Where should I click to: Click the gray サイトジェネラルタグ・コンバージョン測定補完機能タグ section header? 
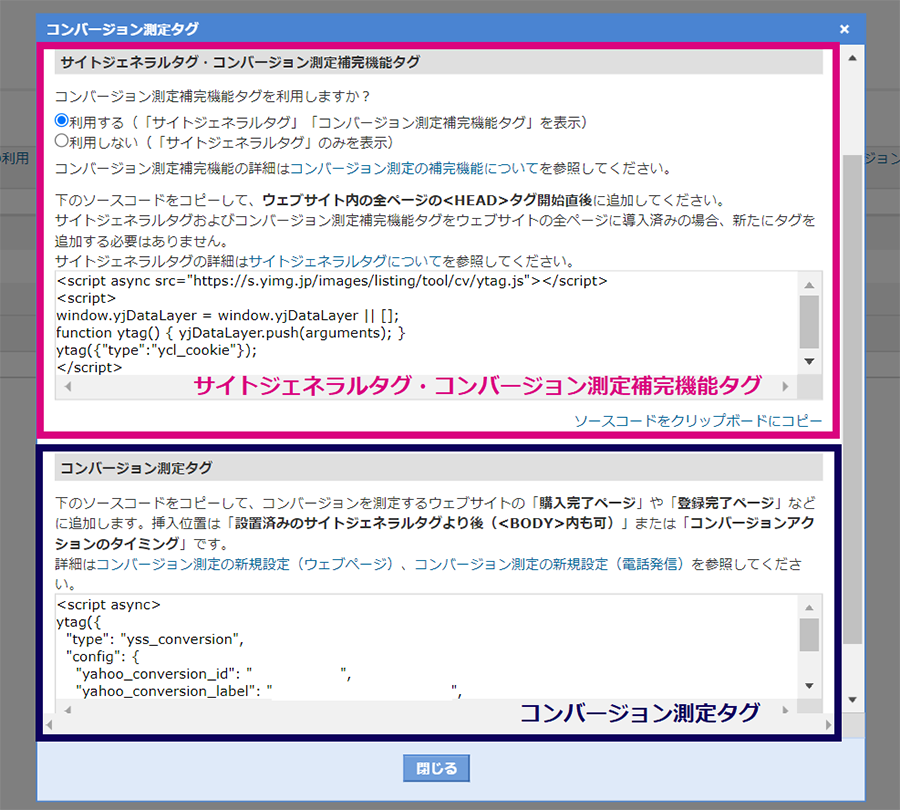pyautogui.click(x=439, y=62)
